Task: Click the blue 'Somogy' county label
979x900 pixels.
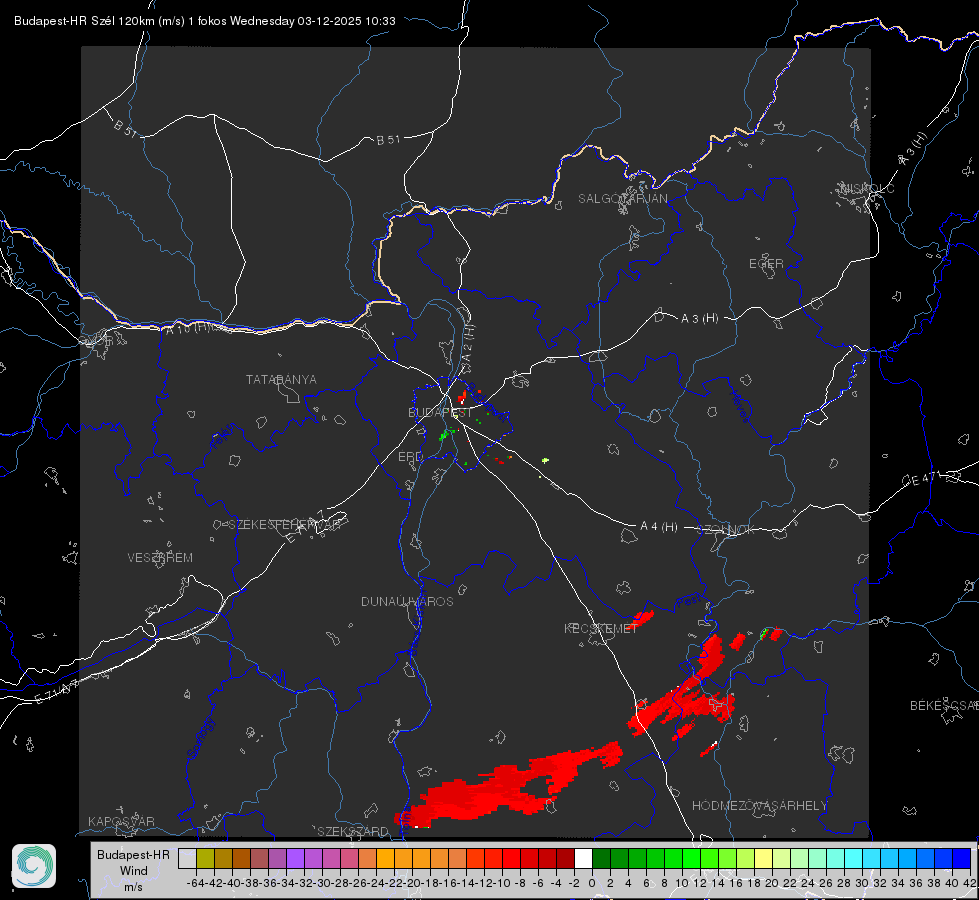Action: coord(201,738)
